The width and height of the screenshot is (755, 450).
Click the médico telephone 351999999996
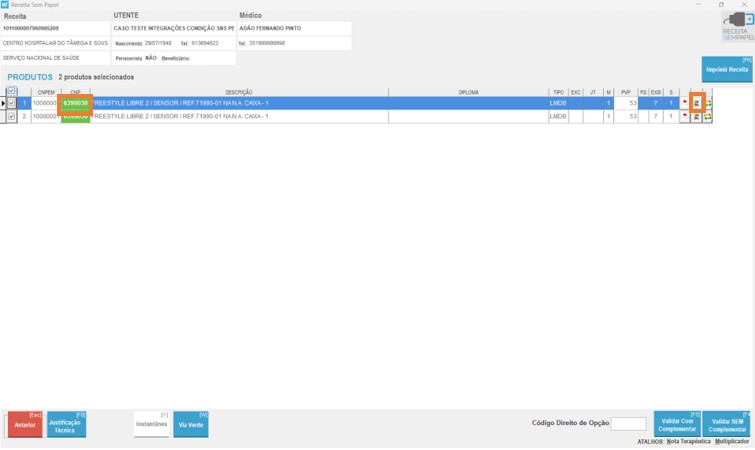click(x=267, y=43)
